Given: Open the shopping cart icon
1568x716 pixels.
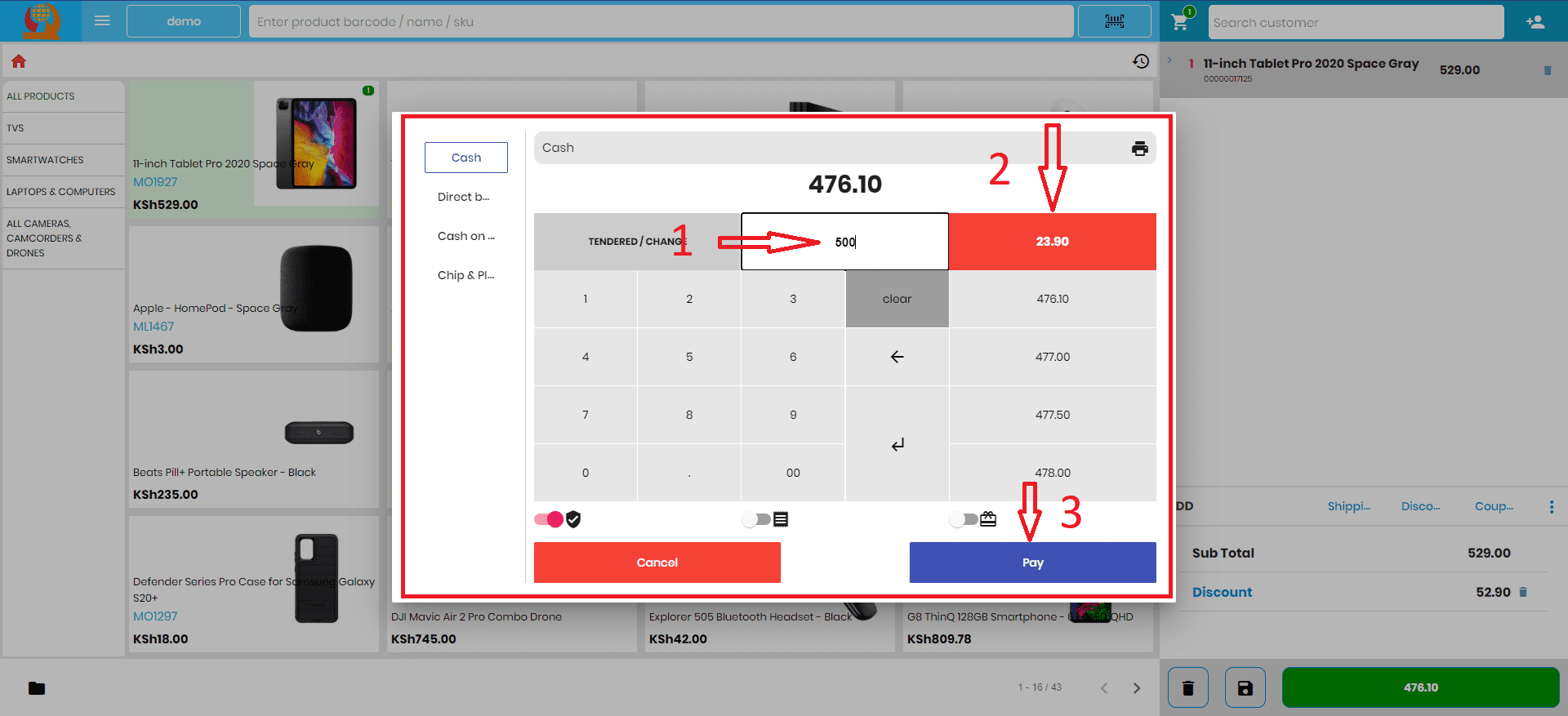Looking at the screenshot, I should coord(1180,22).
